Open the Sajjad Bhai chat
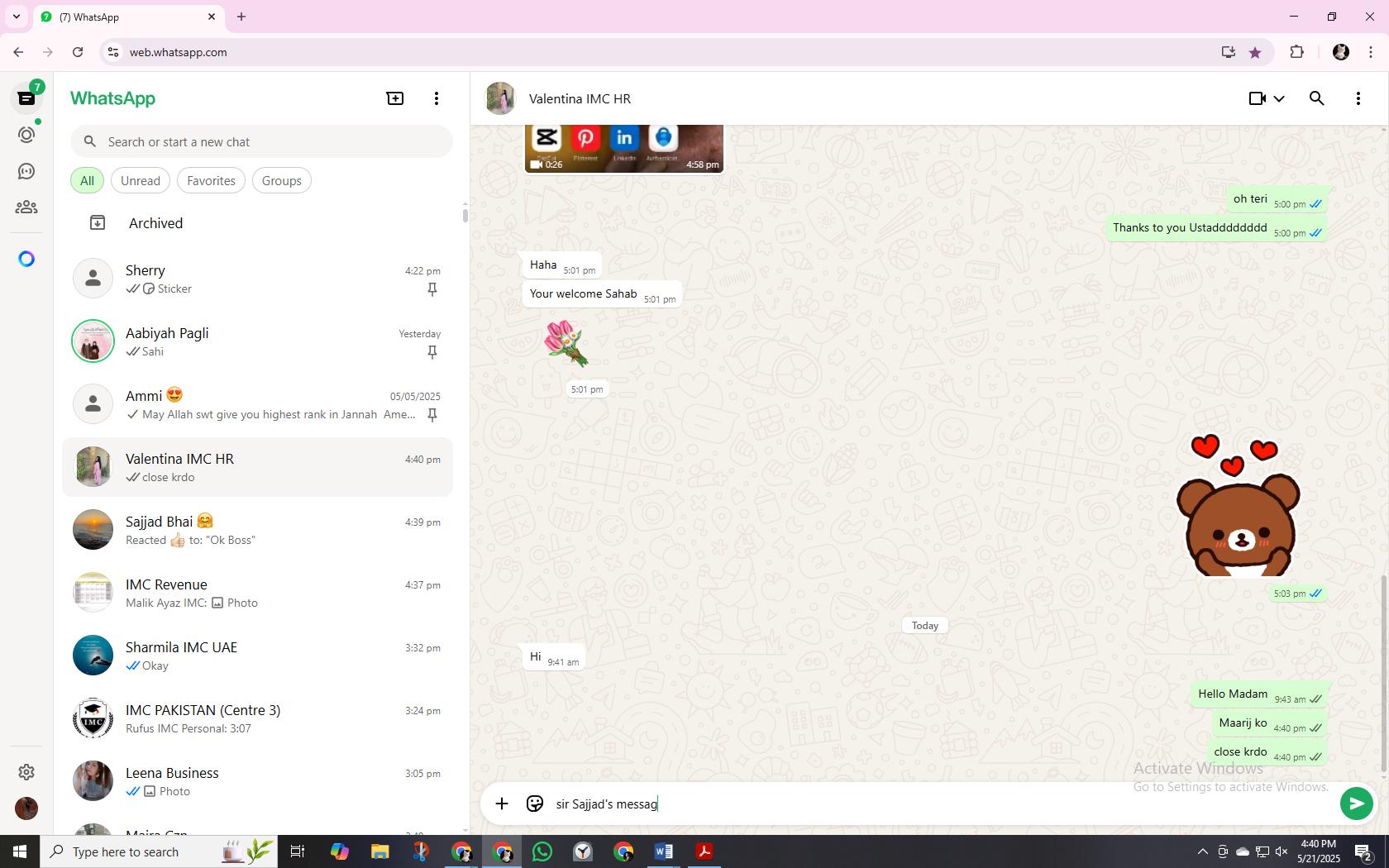Screen dimensions: 1389x868 point(257,530)
